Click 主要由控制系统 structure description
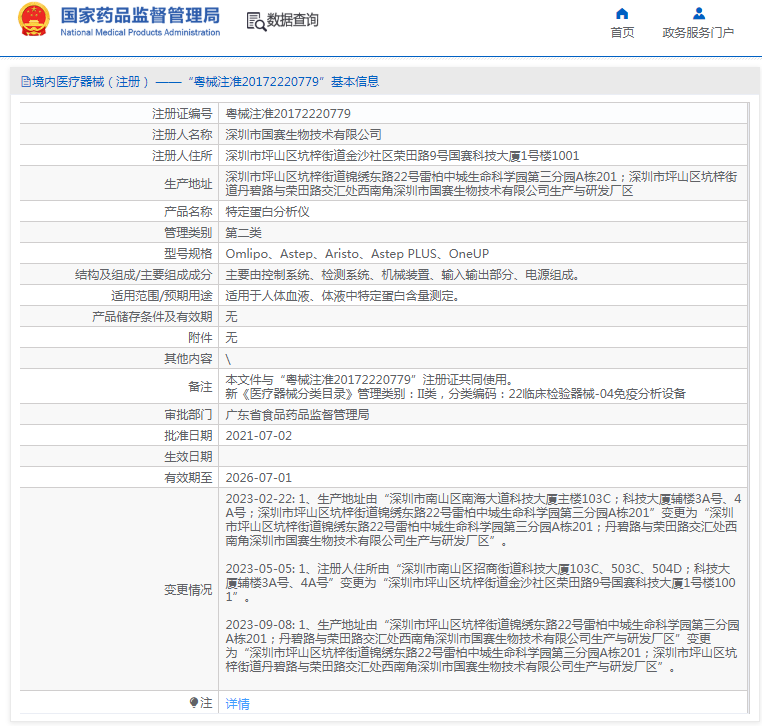Image resolution: width=762 pixels, height=726 pixels. (403, 275)
